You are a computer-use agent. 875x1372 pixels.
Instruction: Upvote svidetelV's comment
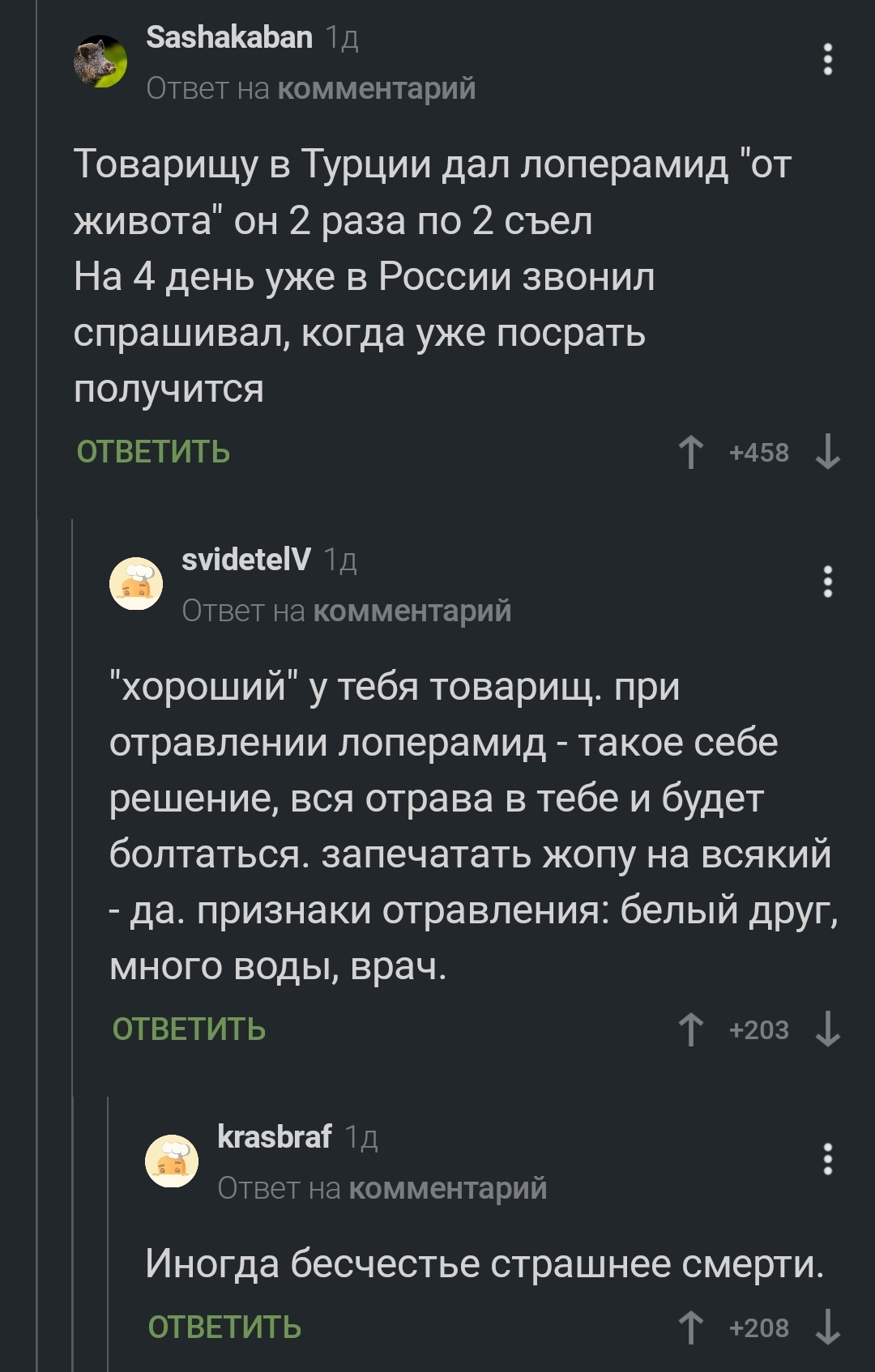pyautogui.click(x=690, y=1030)
